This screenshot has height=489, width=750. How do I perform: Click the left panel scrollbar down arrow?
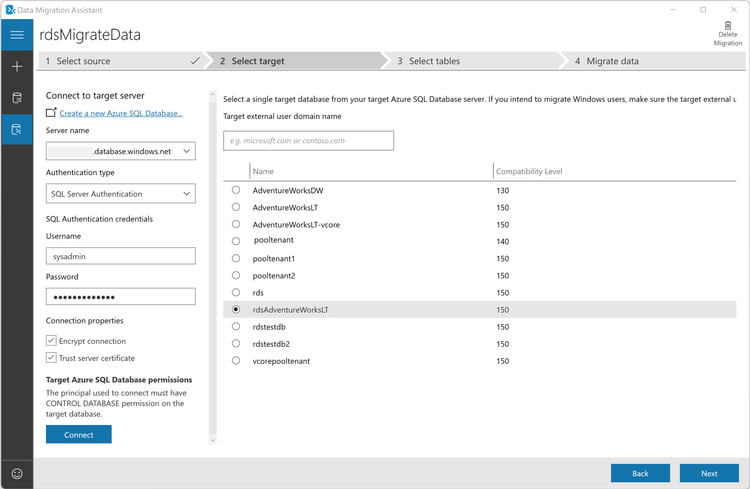(x=213, y=440)
